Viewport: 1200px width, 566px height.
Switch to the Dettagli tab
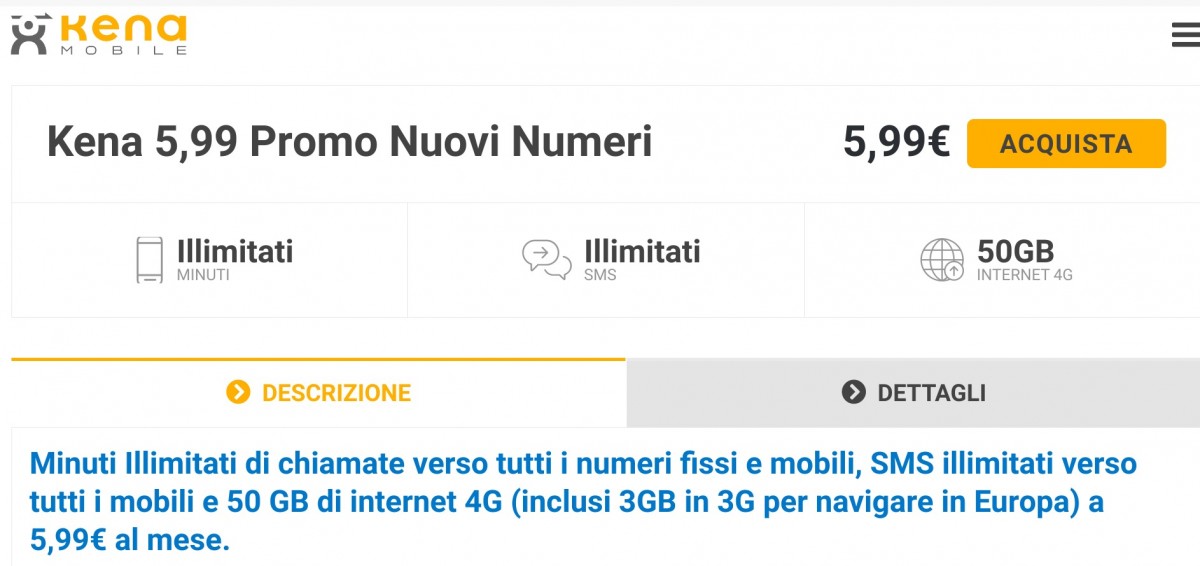click(x=913, y=393)
